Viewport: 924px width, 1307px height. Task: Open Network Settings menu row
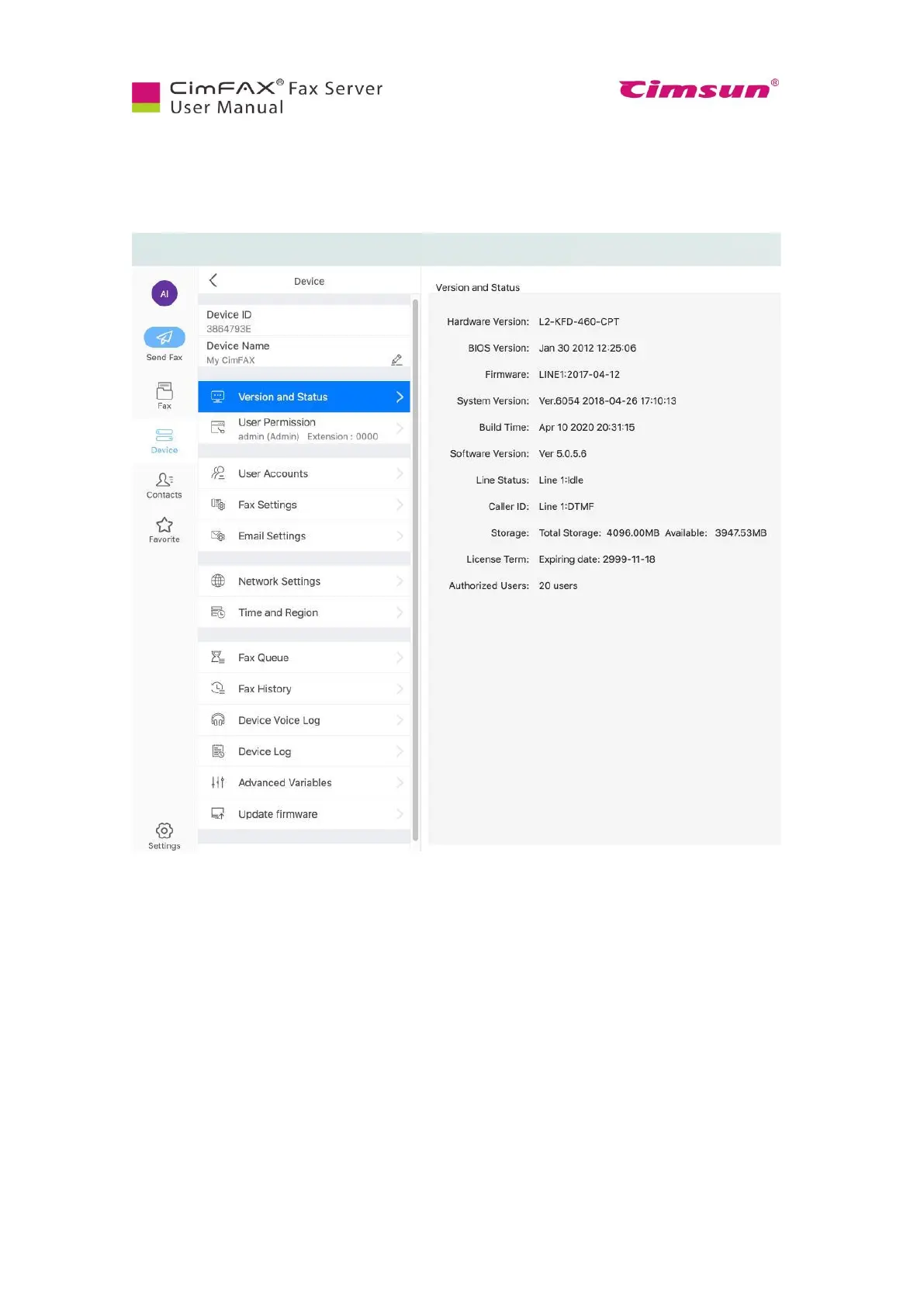(304, 581)
